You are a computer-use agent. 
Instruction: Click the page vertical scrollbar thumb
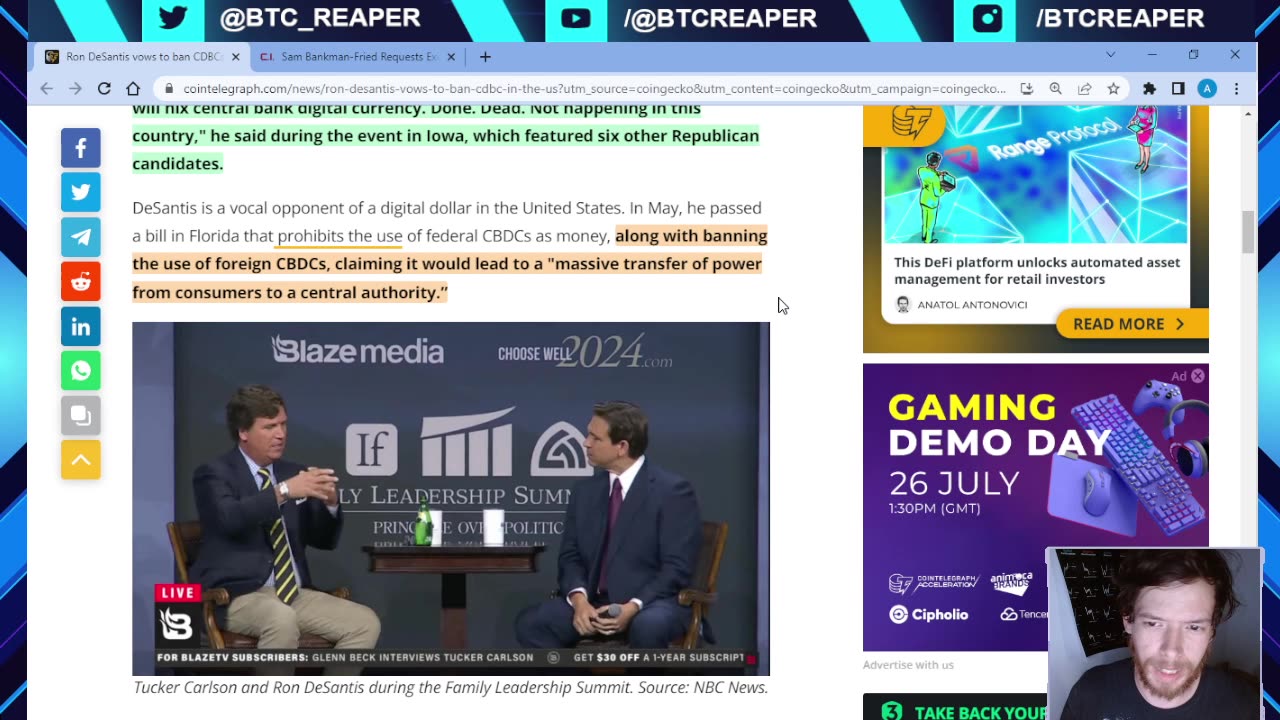tap(1248, 232)
